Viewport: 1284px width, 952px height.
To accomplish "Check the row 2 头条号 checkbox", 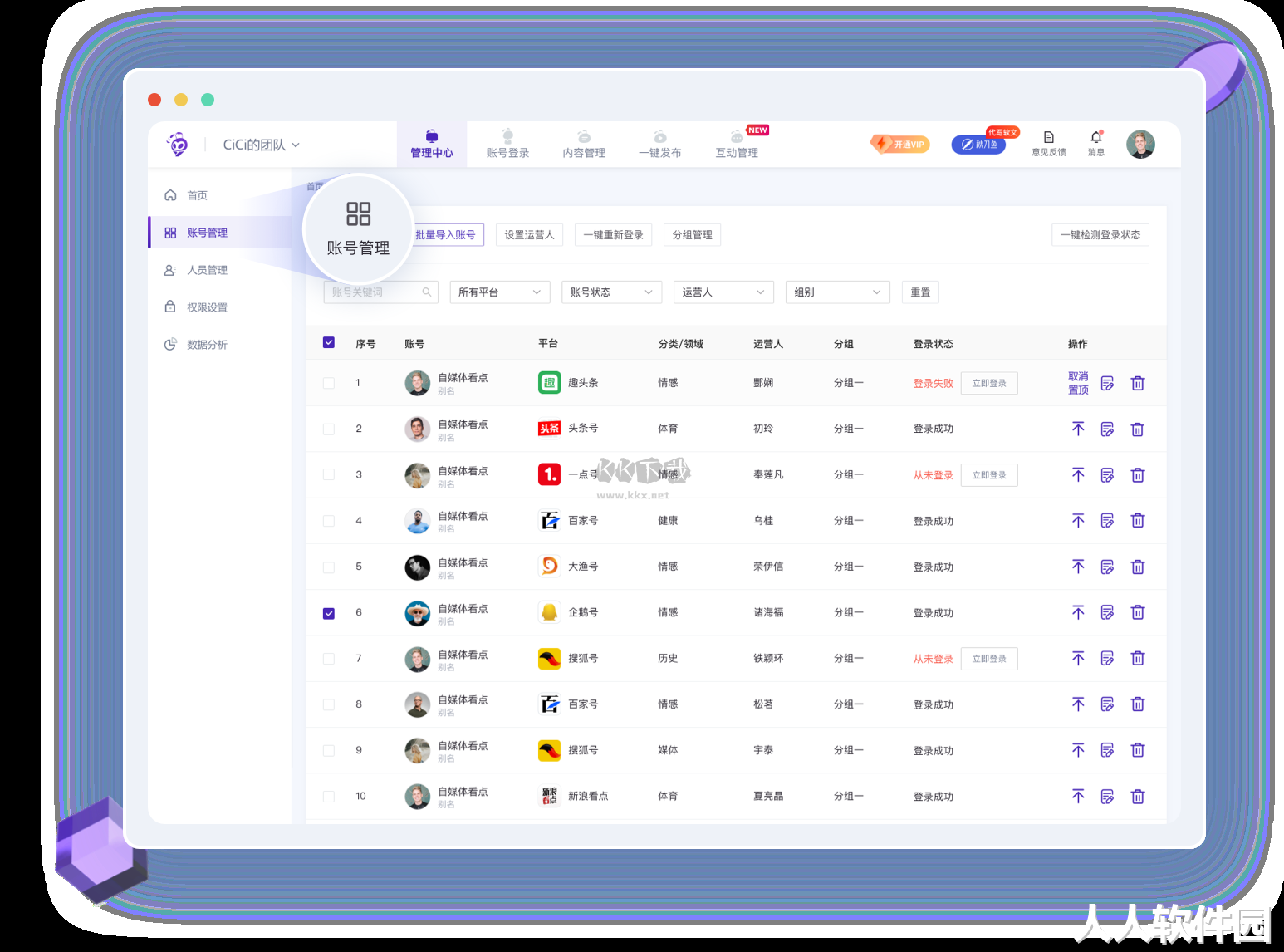I will (x=329, y=429).
